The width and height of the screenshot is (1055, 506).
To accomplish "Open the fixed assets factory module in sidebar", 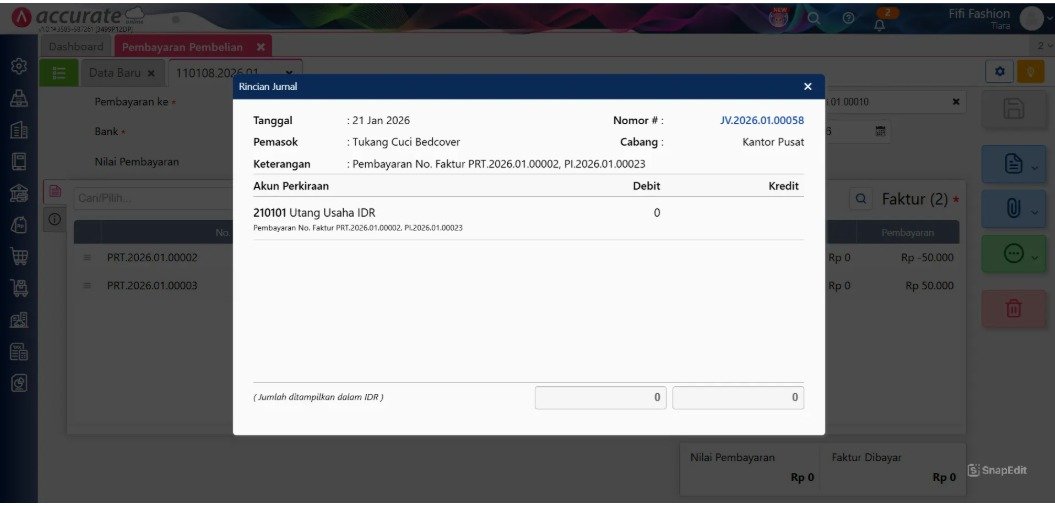I will pos(20,320).
